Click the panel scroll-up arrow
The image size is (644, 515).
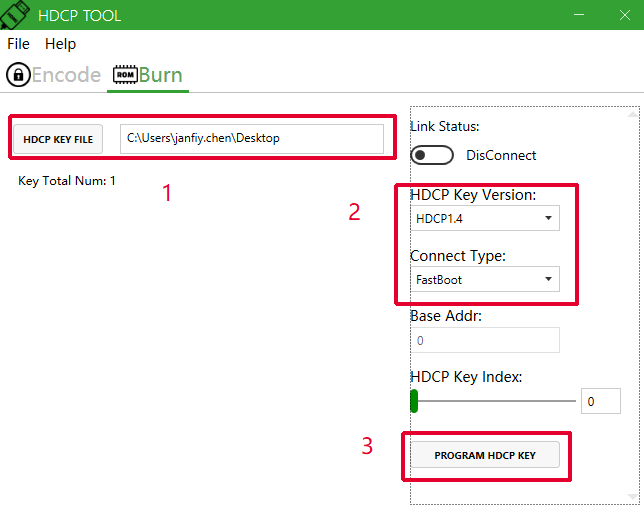[633, 114]
